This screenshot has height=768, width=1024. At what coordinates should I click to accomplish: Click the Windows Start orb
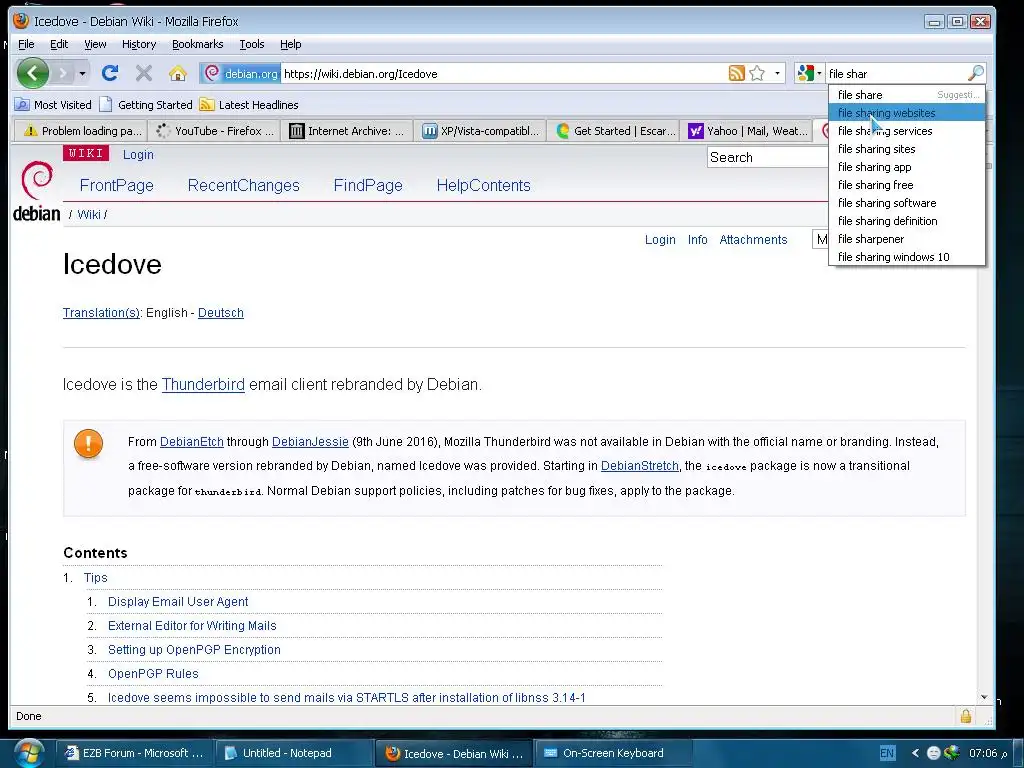point(29,753)
